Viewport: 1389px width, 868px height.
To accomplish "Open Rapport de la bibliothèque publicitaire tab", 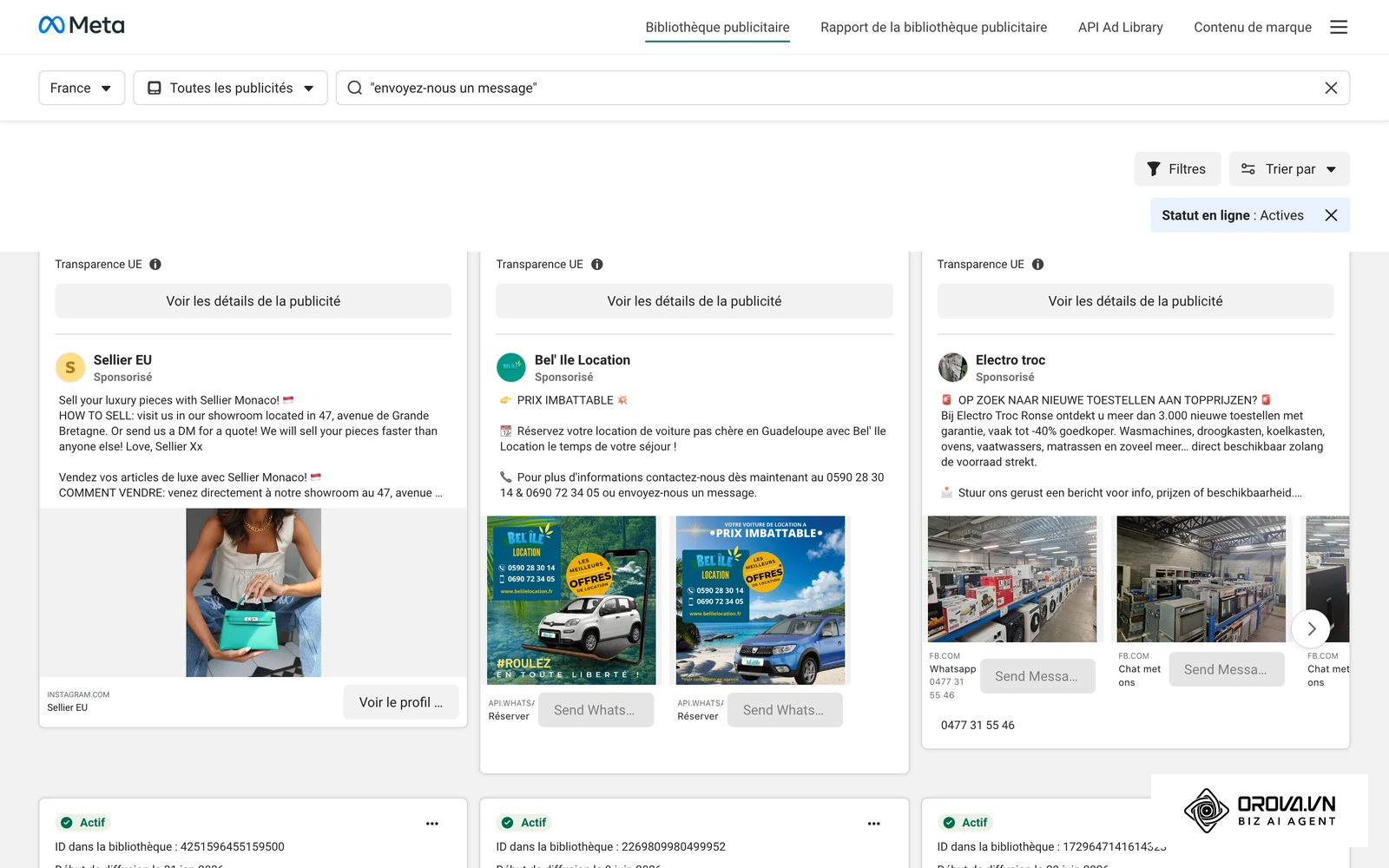I will click(933, 27).
